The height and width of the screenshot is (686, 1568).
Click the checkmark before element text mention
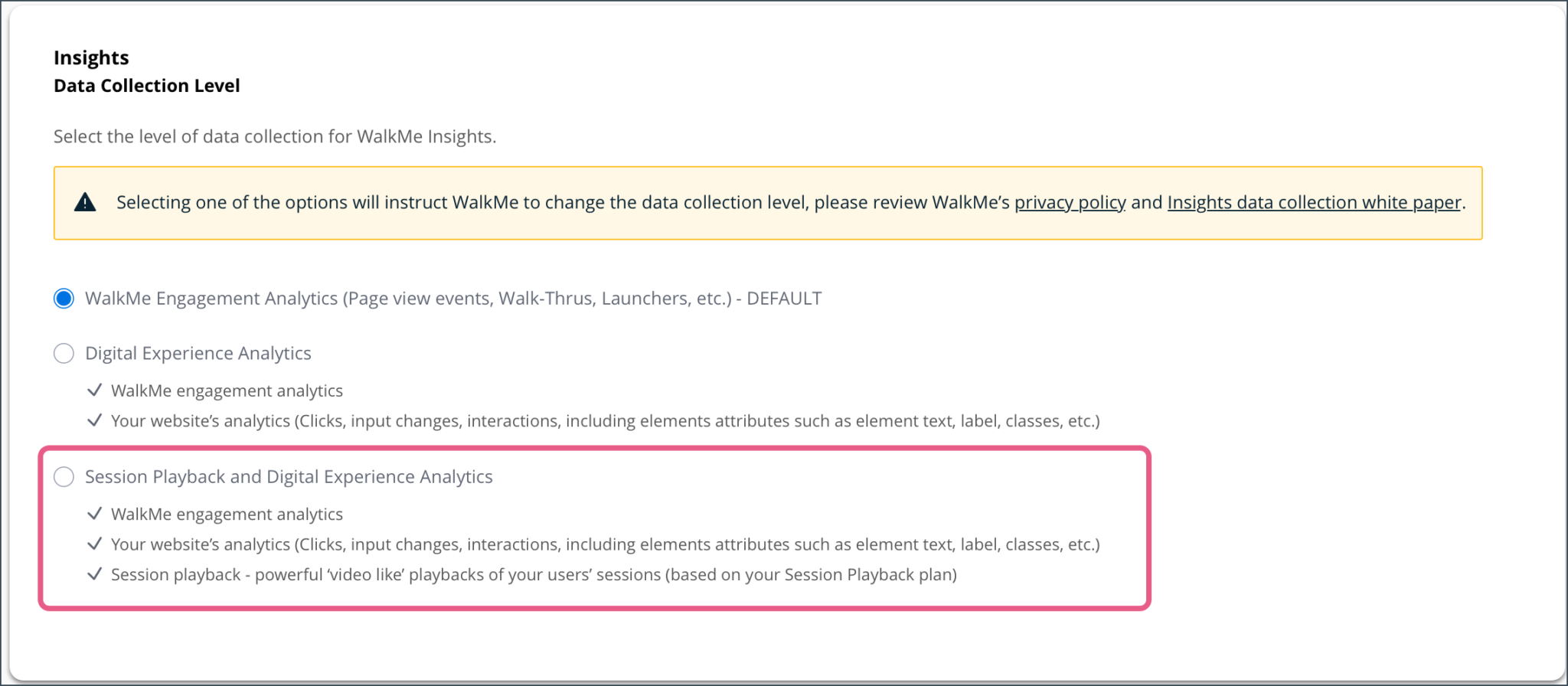click(x=95, y=544)
